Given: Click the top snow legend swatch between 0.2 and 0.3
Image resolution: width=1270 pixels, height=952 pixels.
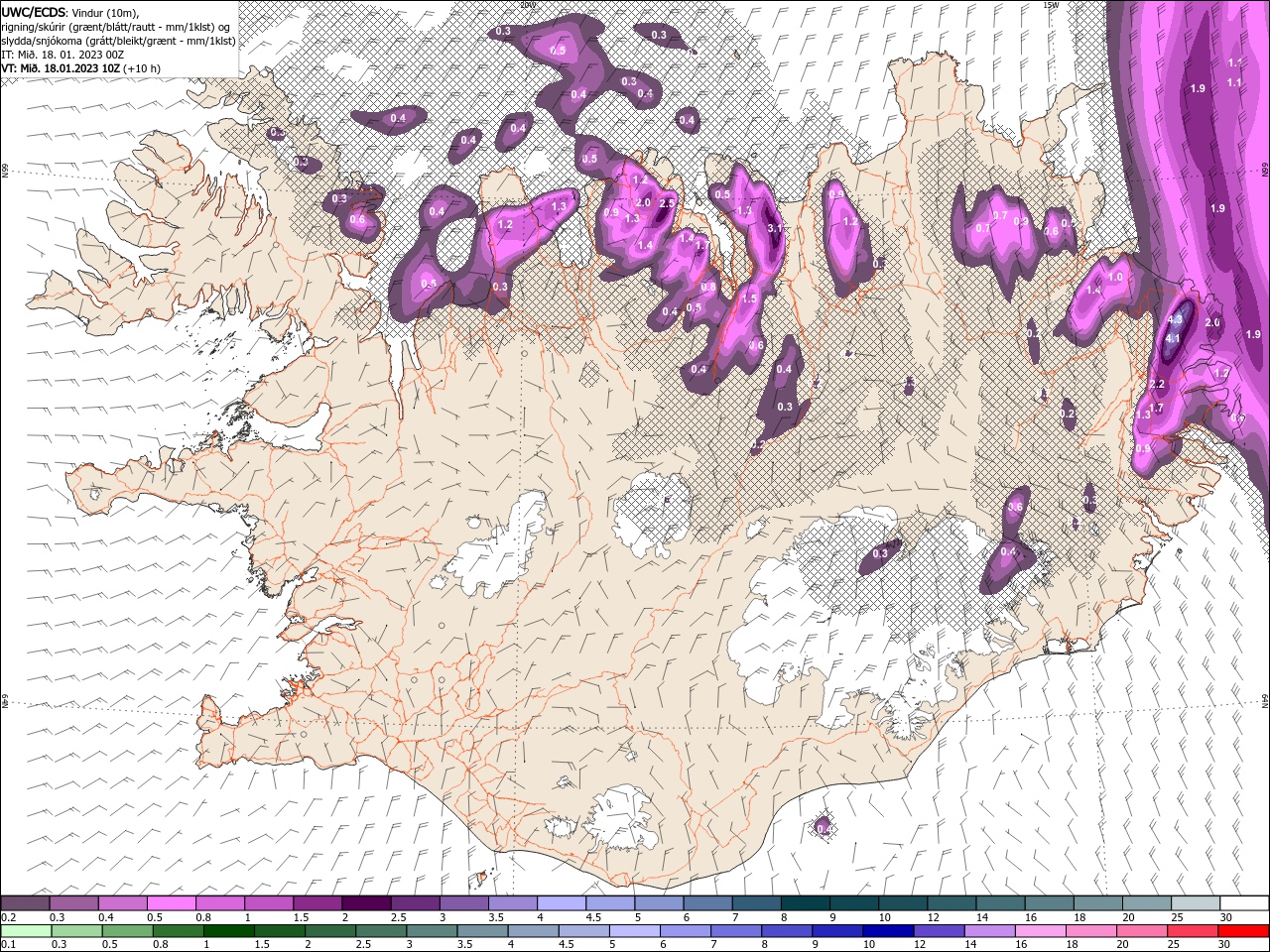Looking at the screenshot, I should [26, 903].
